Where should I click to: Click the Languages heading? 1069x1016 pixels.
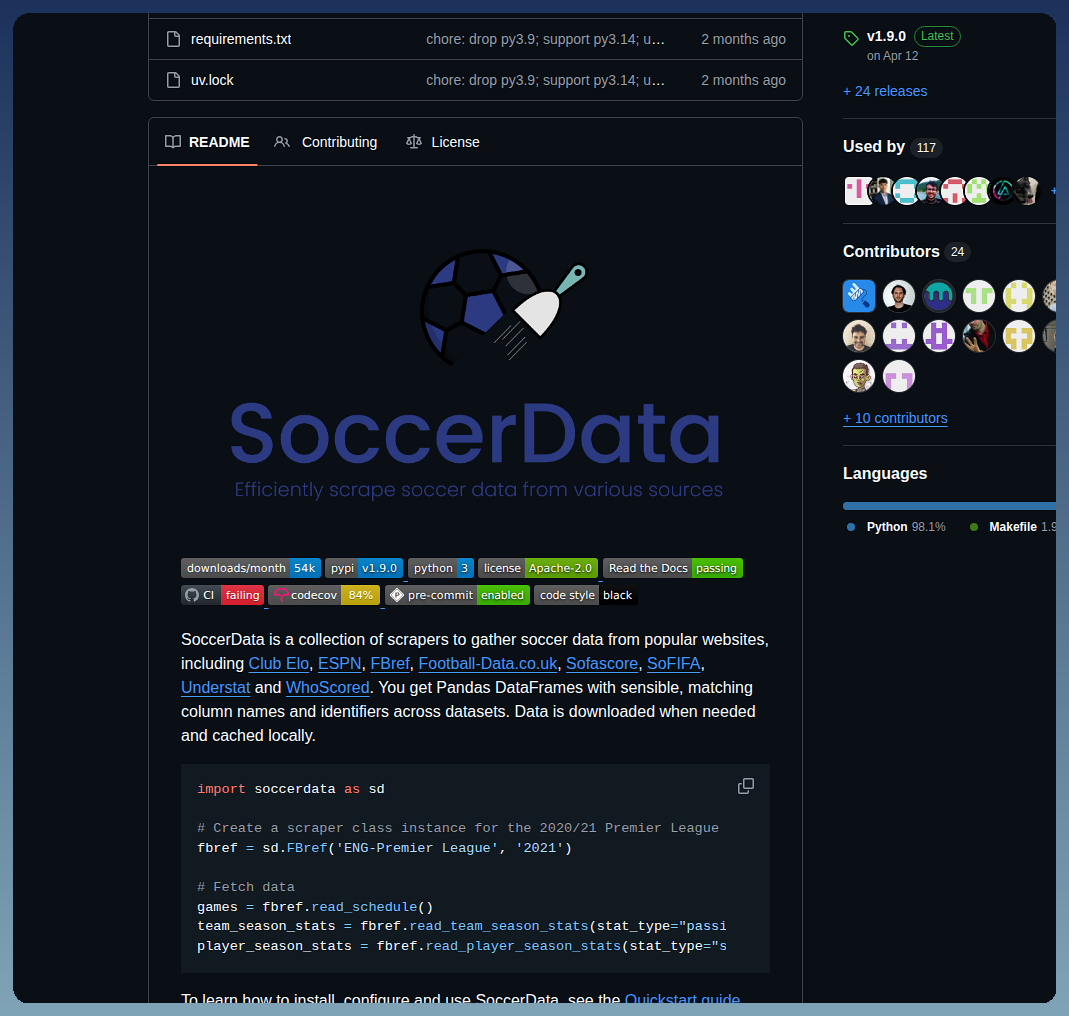coord(885,474)
